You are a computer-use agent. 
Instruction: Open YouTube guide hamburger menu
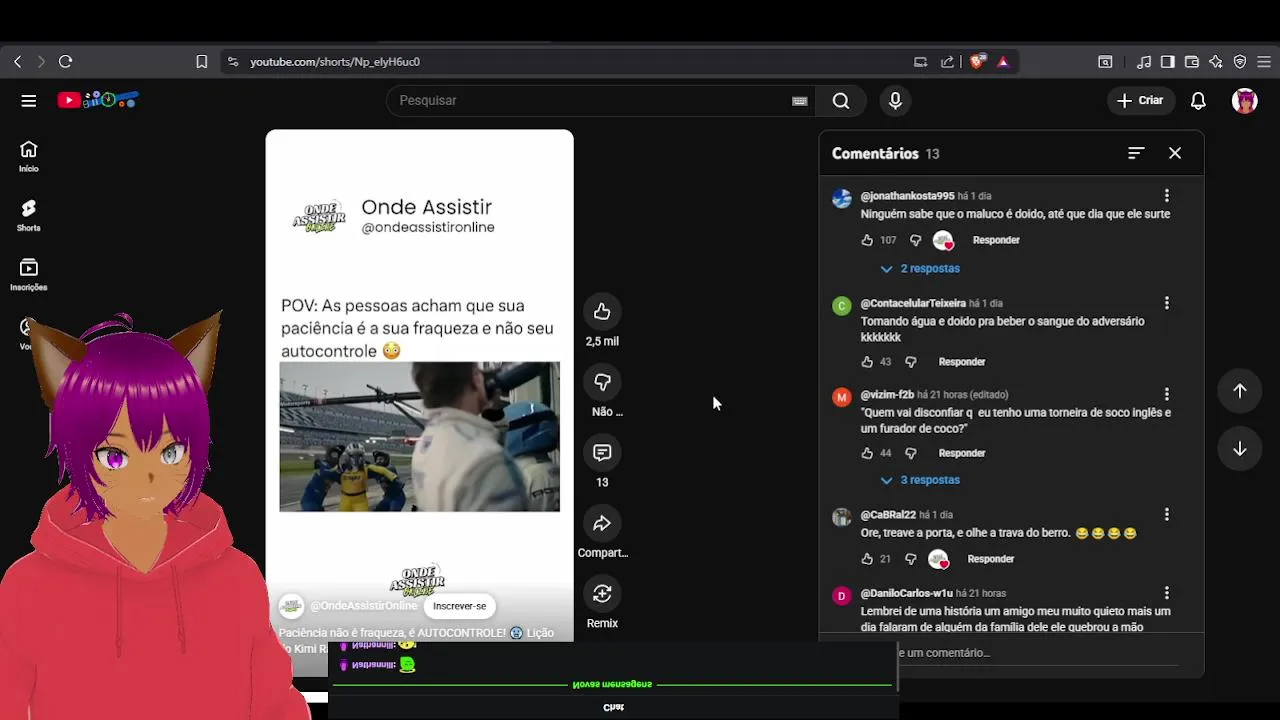pos(29,100)
